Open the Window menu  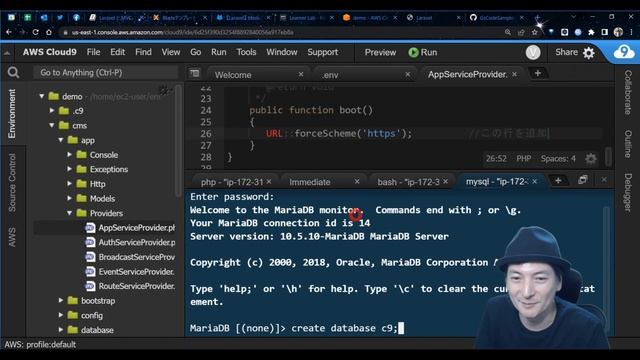(282, 52)
